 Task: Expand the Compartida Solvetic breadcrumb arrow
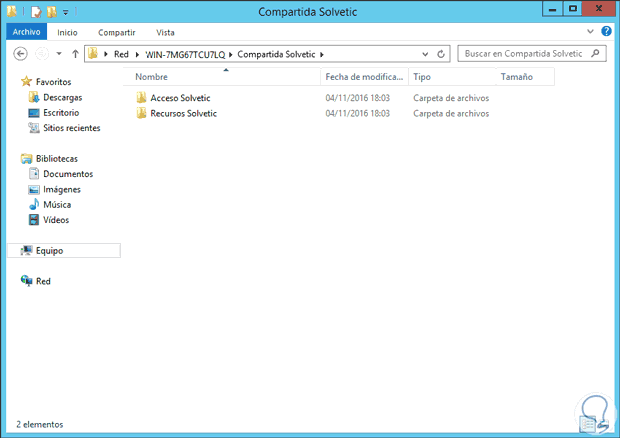[x=321, y=53]
